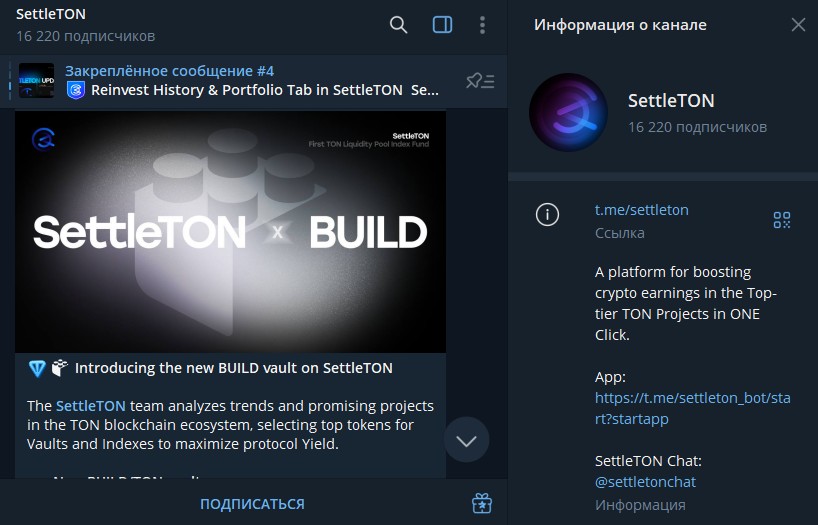The width and height of the screenshot is (818, 525).
Task: Open pinned message thumbnail image
Action: (37, 81)
